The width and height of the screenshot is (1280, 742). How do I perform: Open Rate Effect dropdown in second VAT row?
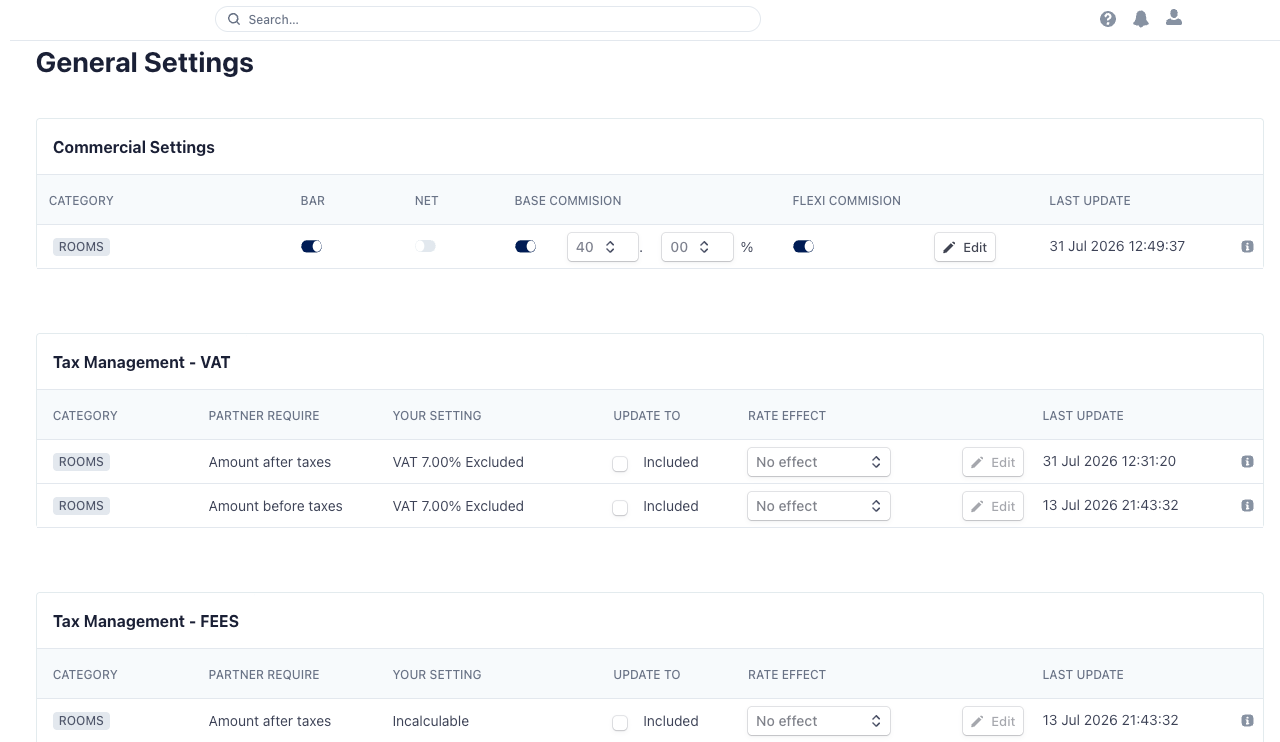[819, 506]
